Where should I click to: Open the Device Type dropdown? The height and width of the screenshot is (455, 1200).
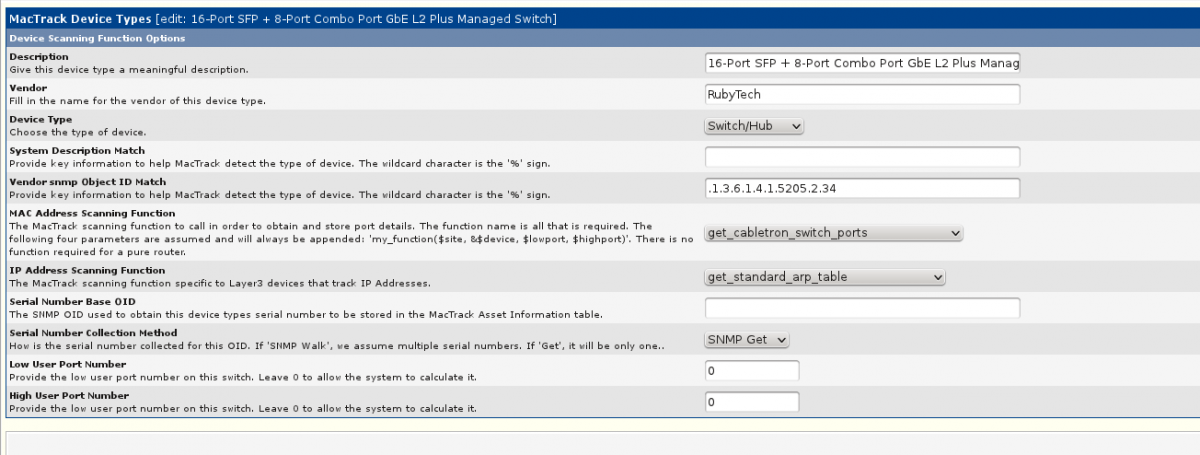tap(754, 126)
